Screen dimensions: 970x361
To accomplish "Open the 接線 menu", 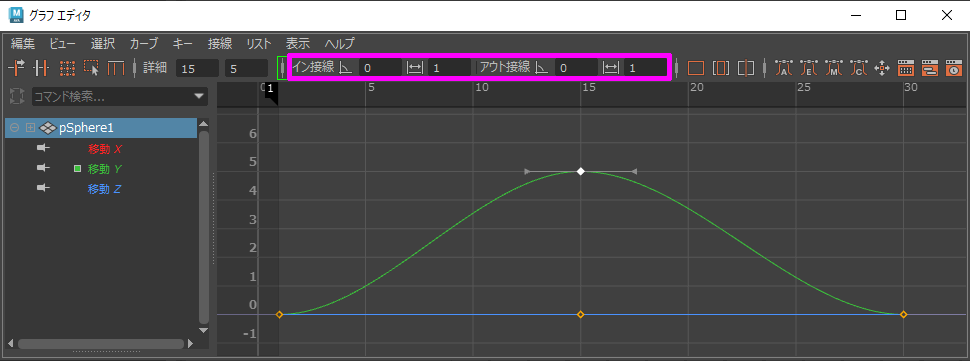I will click(x=220, y=44).
